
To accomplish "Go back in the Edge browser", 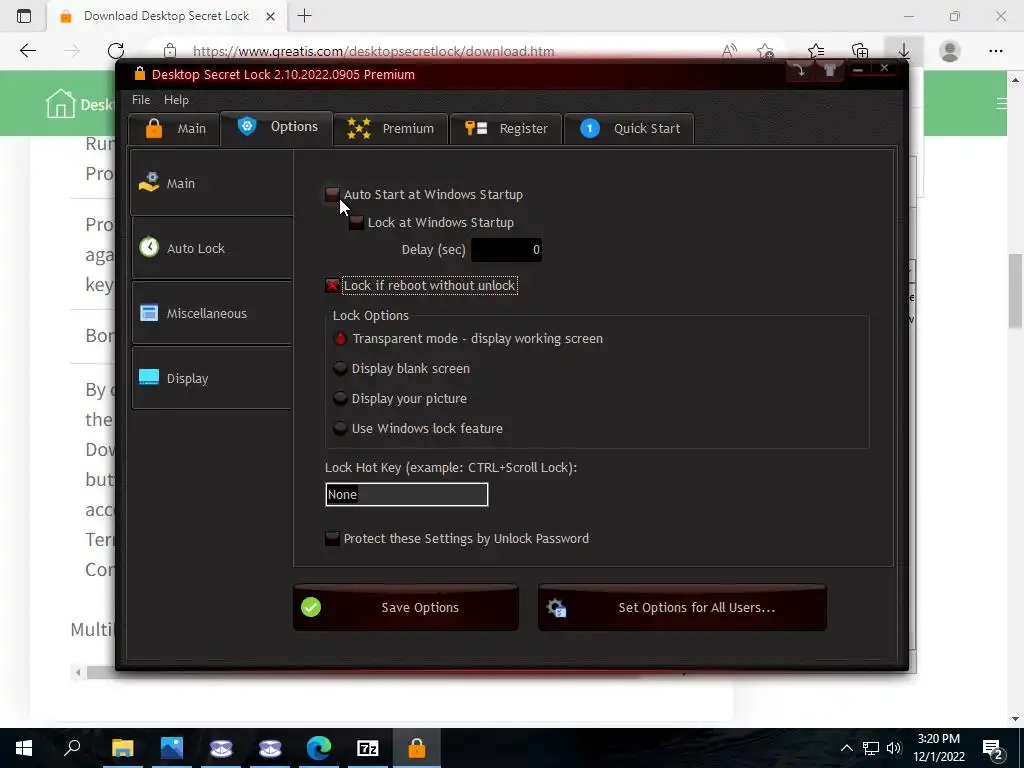I will (27, 51).
